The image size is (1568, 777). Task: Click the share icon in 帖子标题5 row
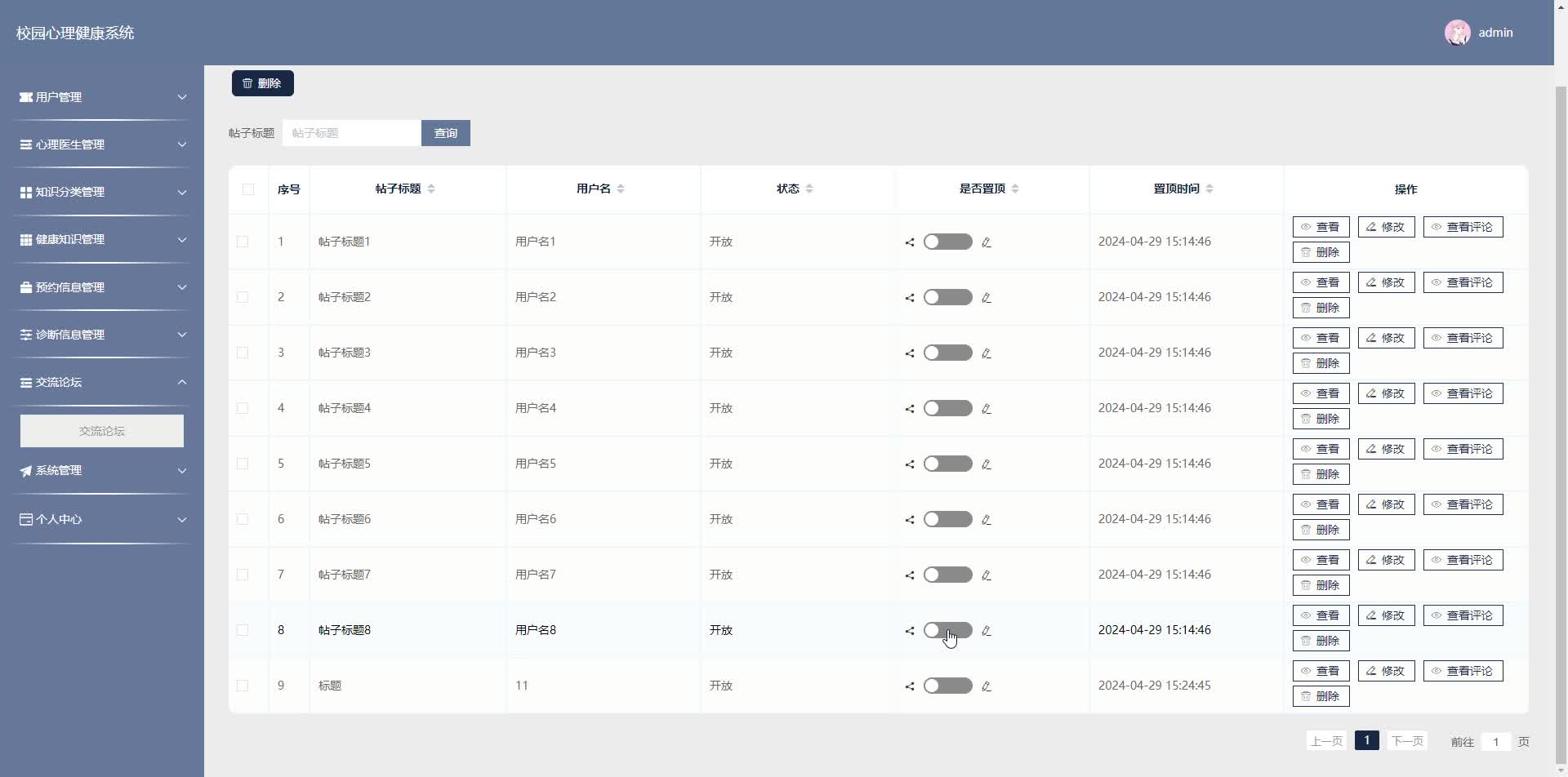[910, 464]
